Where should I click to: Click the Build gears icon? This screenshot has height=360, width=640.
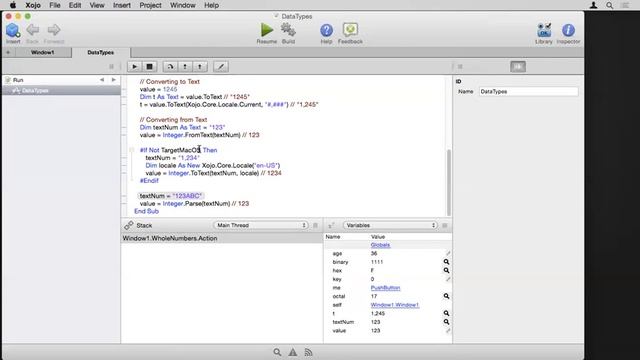point(288,30)
